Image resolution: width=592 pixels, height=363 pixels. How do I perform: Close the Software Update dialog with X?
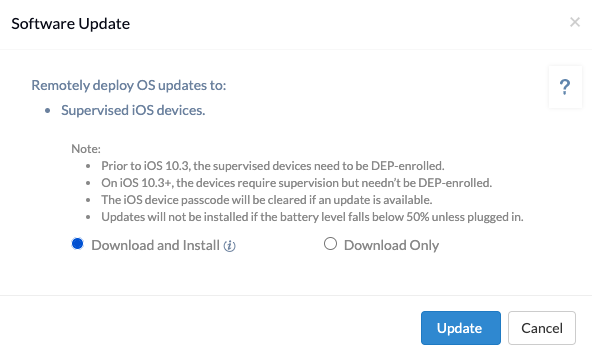pyautogui.click(x=575, y=22)
